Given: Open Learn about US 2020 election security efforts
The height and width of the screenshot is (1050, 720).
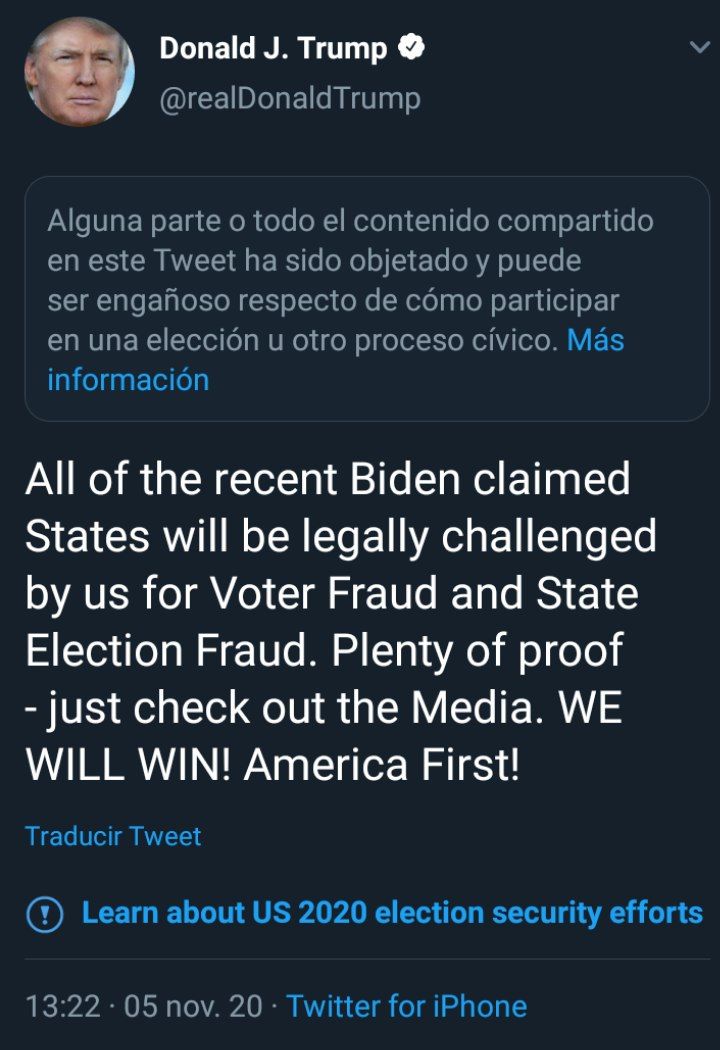Looking at the screenshot, I should (392, 913).
